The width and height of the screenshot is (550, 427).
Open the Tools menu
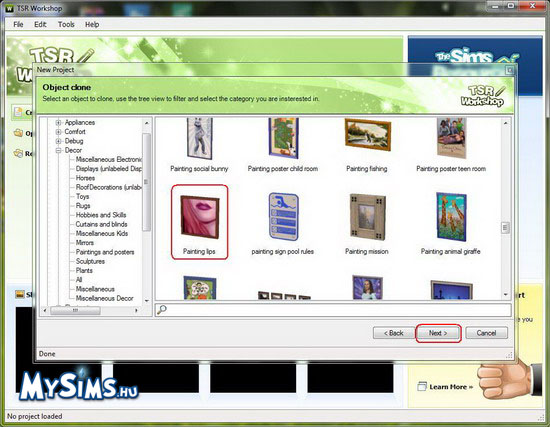(66, 24)
